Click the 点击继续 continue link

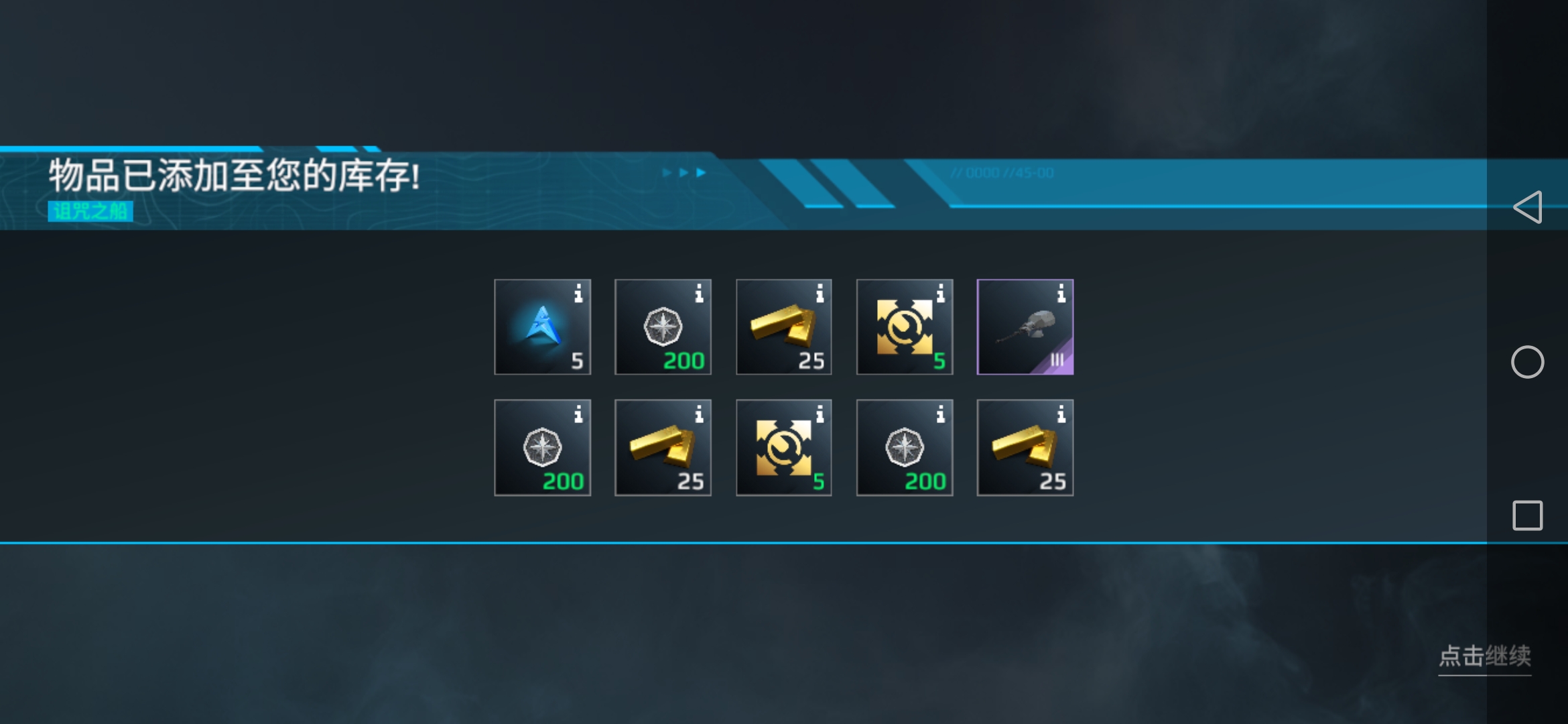(x=1485, y=656)
